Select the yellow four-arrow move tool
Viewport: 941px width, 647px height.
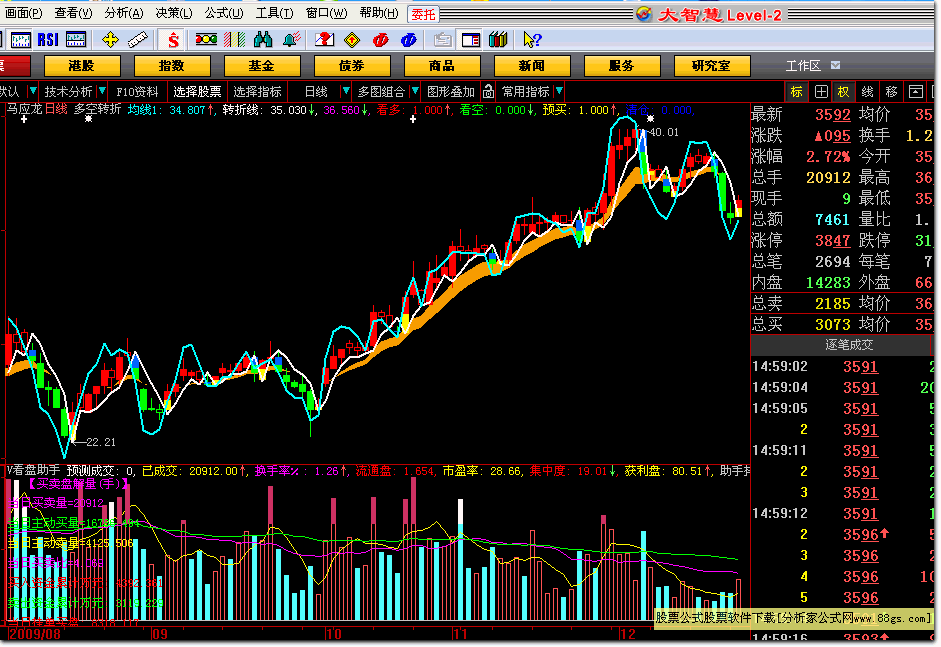pos(110,40)
